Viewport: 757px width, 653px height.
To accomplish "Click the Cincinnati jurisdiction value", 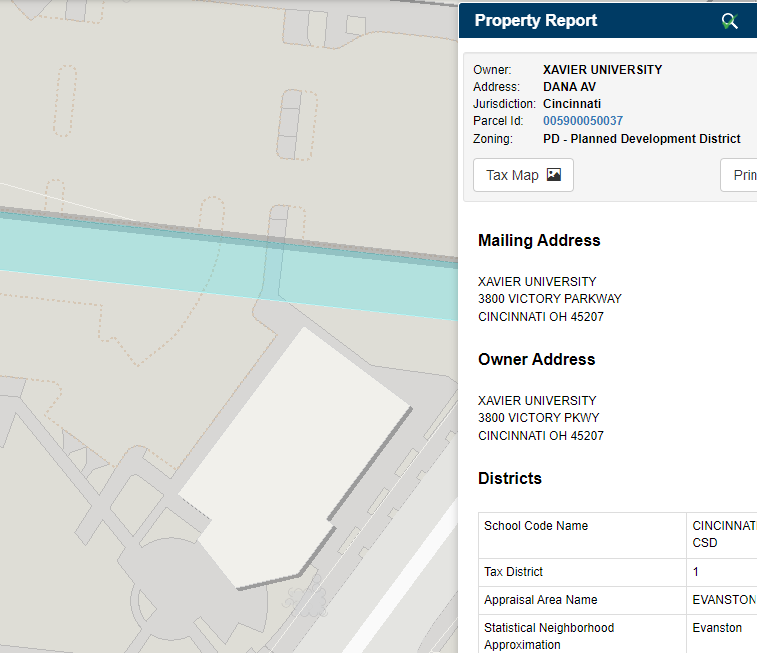I will click(572, 104).
